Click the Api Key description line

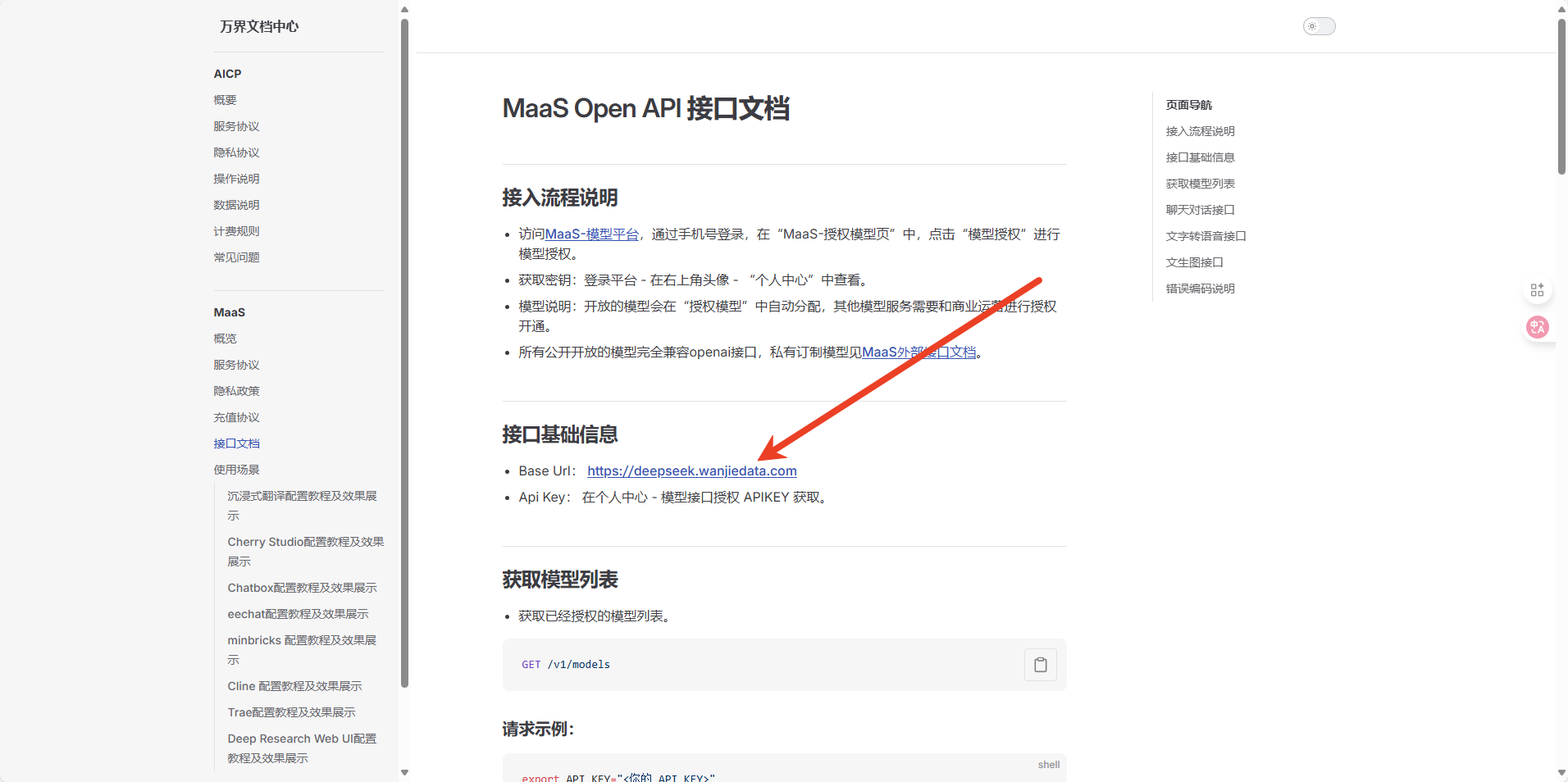(675, 498)
